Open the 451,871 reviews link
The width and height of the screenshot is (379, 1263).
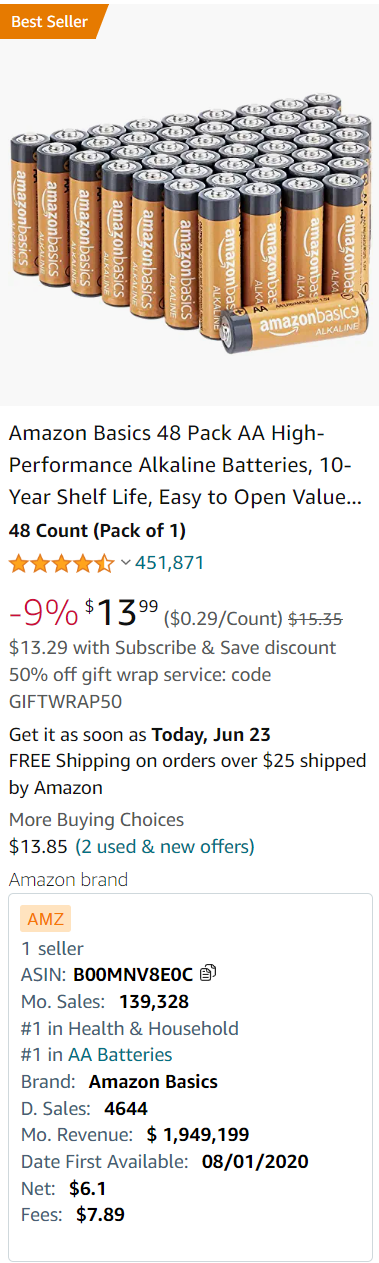click(x=169, y=563)
